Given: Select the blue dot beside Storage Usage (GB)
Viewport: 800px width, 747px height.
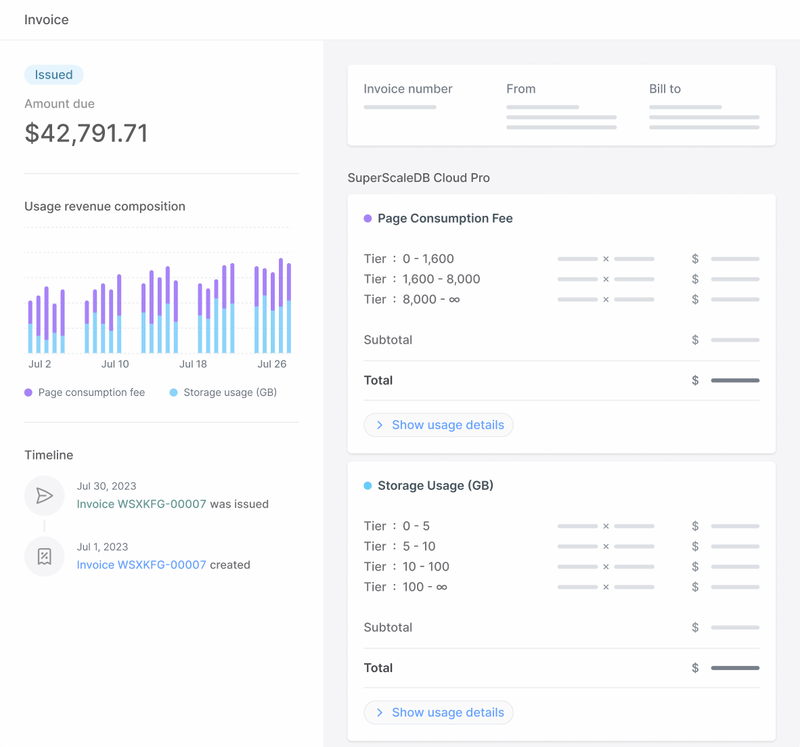Looking at the screenshot, I should pos(366,485).
